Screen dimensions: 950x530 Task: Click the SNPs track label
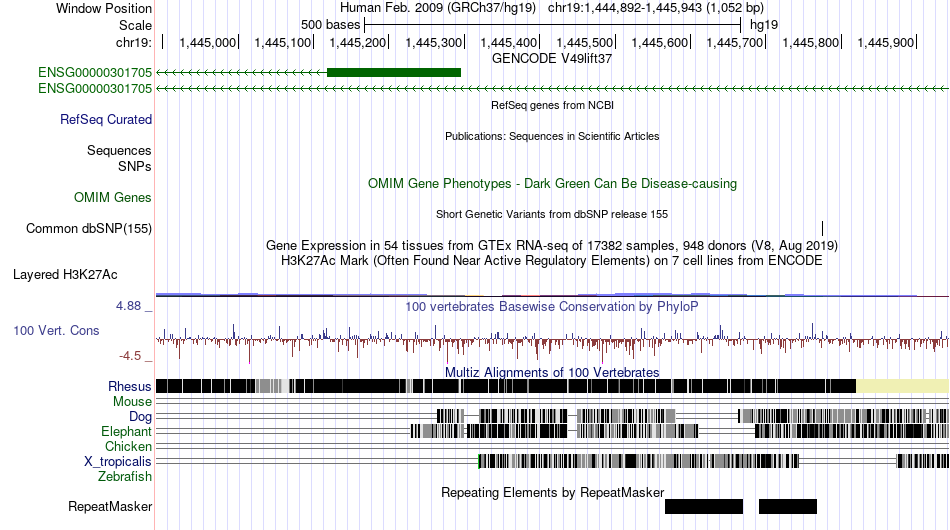click(135, 166)
